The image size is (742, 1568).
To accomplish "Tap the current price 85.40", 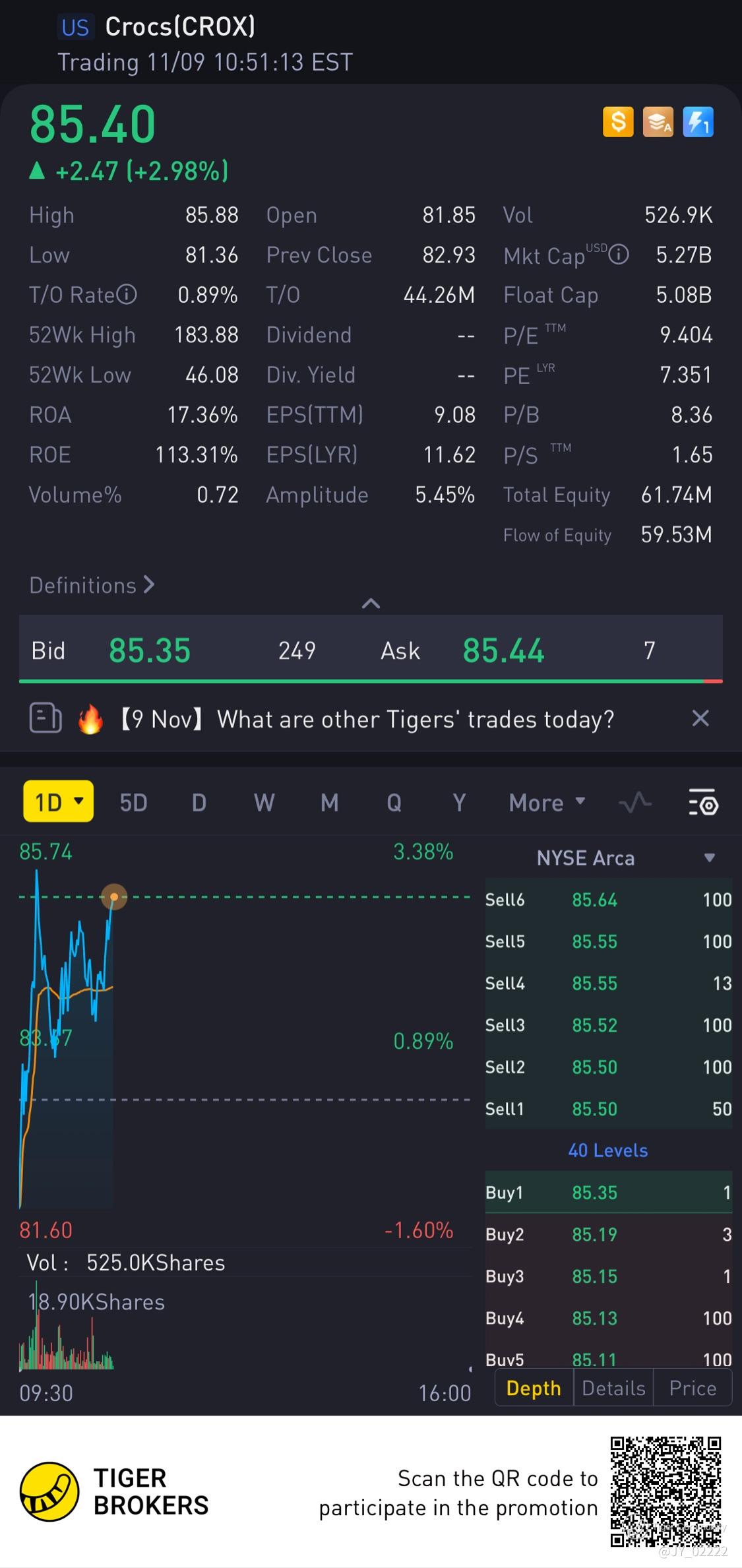I will point(92,124).
